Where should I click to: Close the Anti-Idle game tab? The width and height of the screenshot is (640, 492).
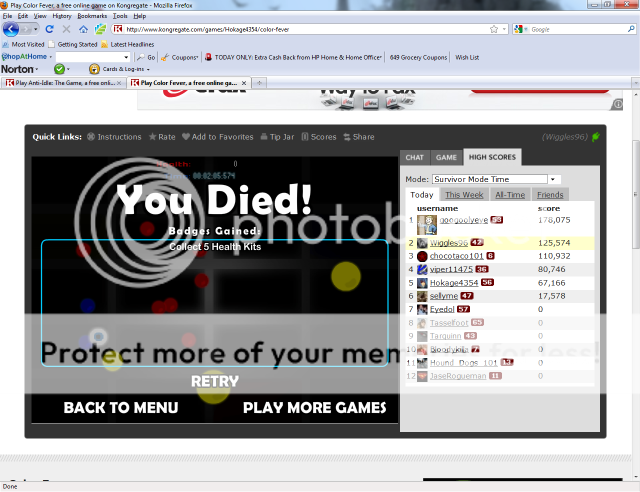point(119,83)
